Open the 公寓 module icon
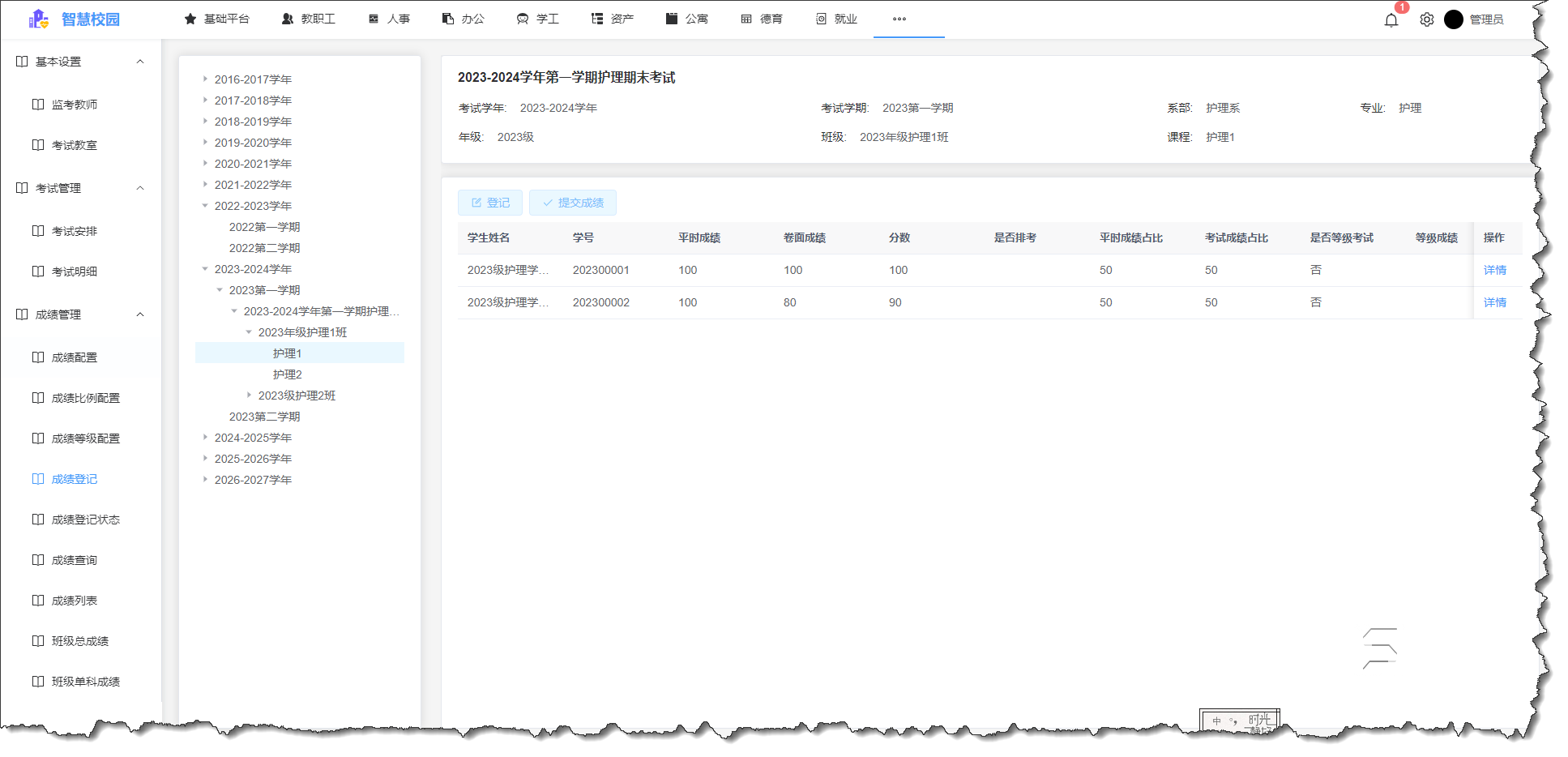This screenshot has width=1568, height=757. 670,18
